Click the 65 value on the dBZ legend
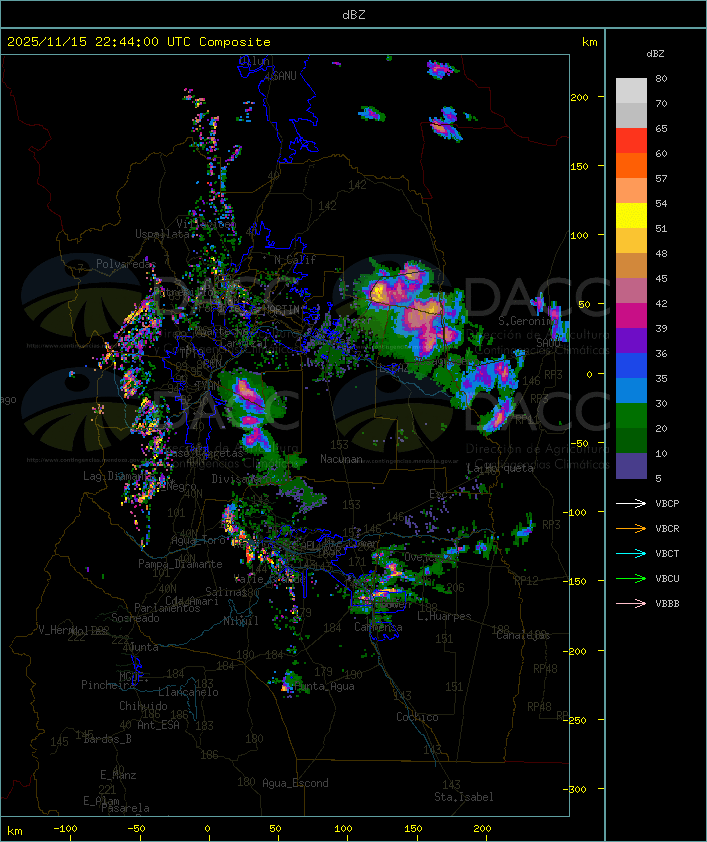Screen dimensions: 707x842 tap(661, 128)
